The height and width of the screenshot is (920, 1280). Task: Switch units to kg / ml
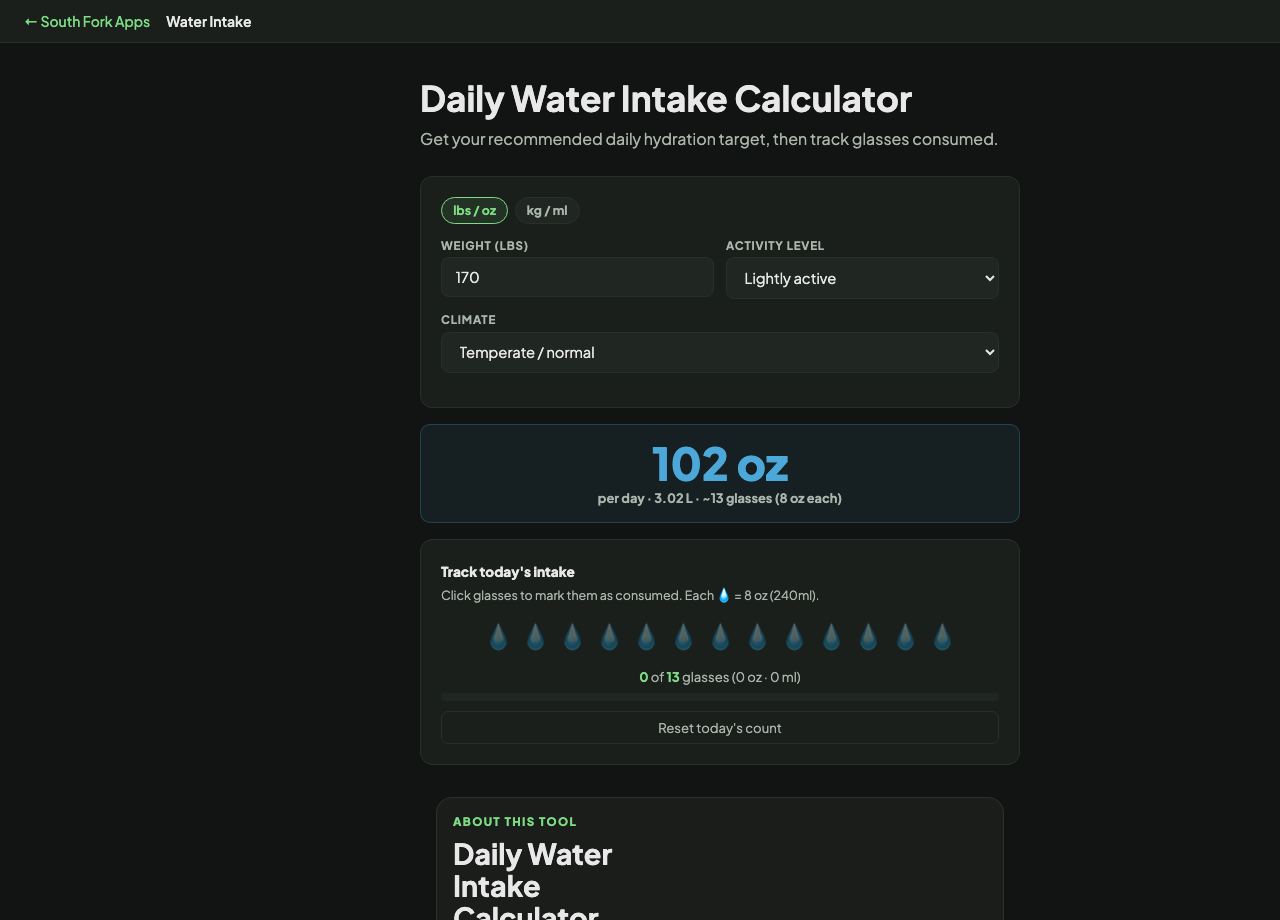tap(547, 210)
